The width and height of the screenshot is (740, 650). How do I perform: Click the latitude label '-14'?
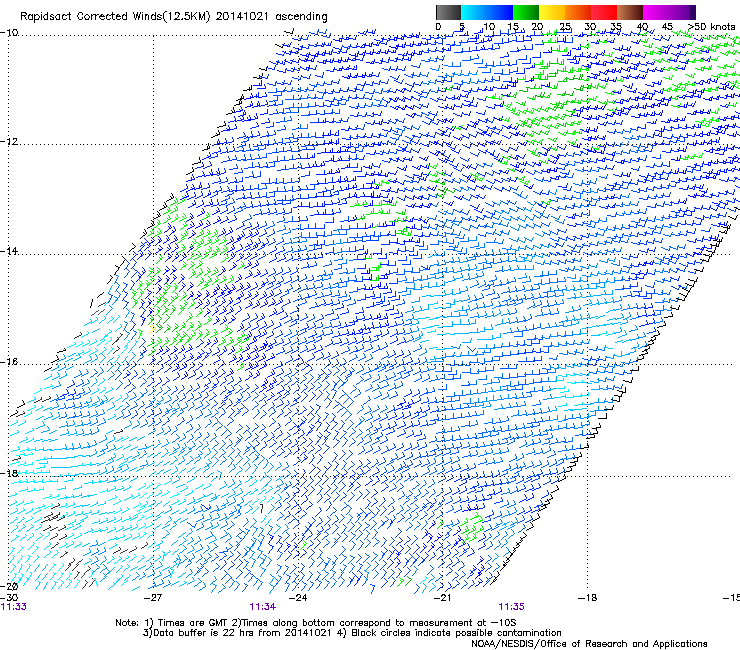click(x=9, y=251)
